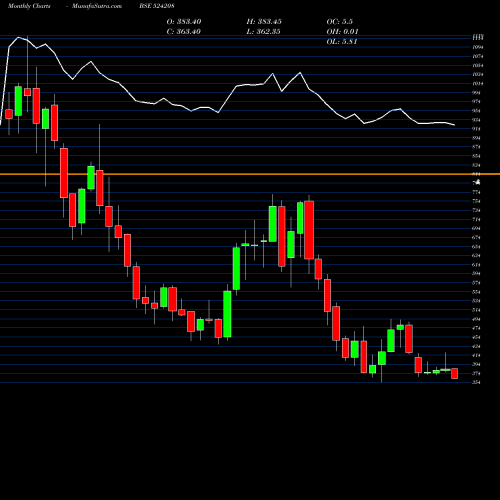Click the 354 price axis label

(477, 382)
